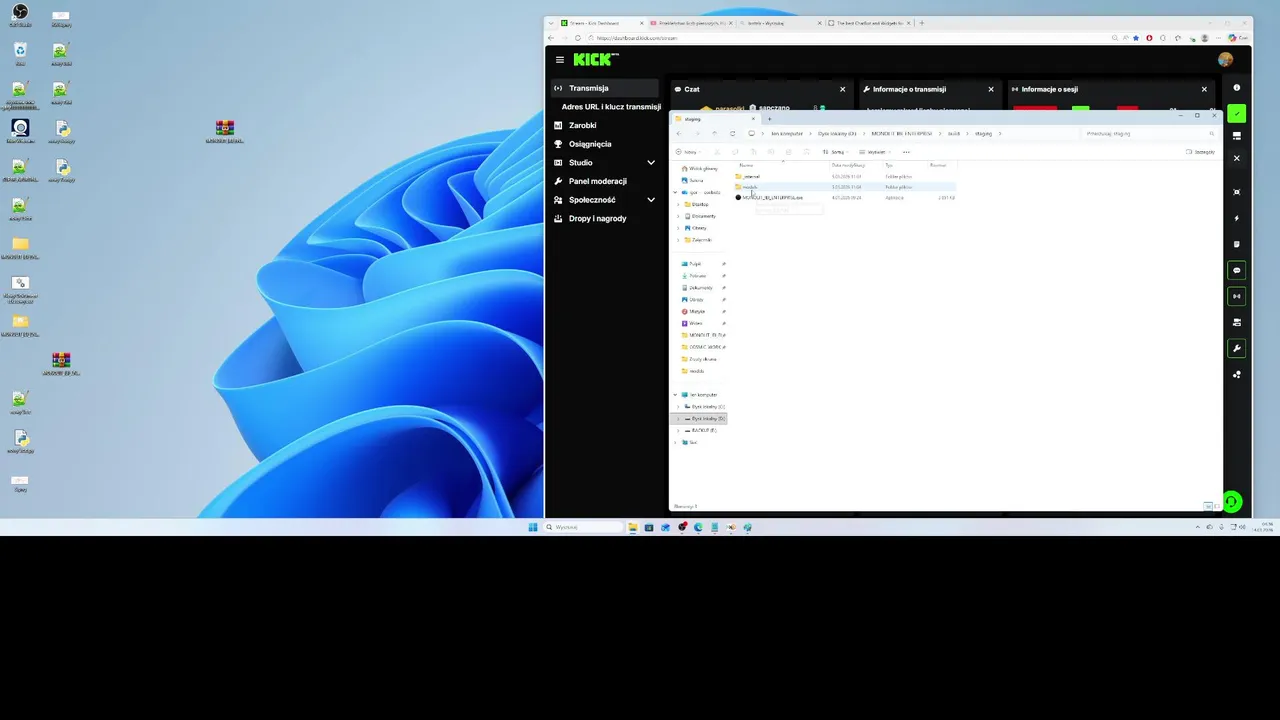Sort by the Nazwa column header
This screenshot has height=720, width=1280.
click(x=746, y=165)
